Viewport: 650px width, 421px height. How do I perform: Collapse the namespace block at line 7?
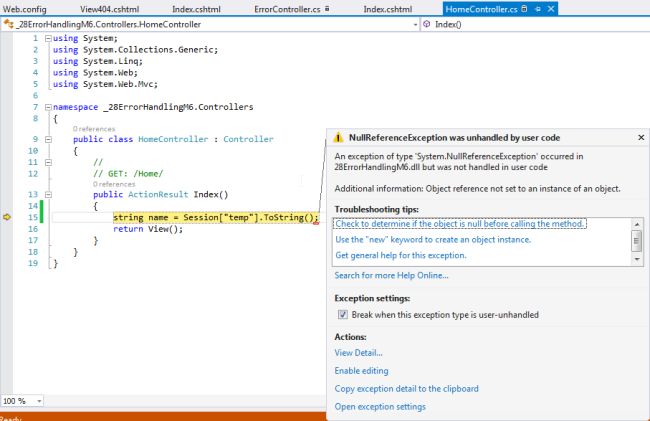point(48,107)
